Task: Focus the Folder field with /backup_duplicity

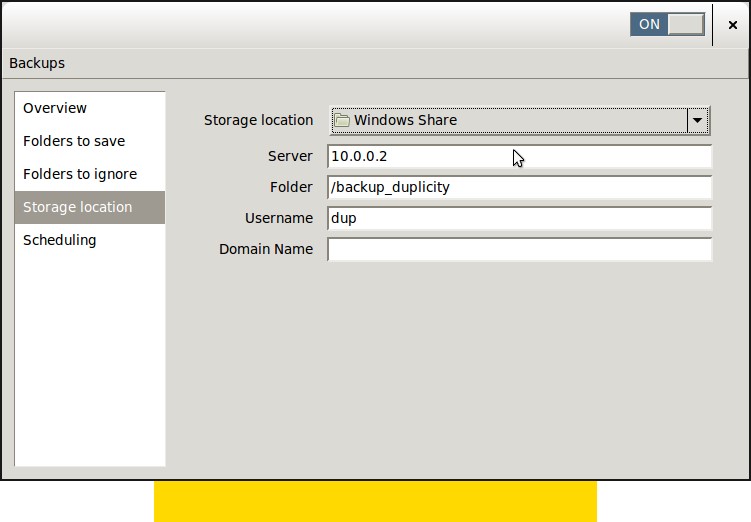Action: click(519, 188)
